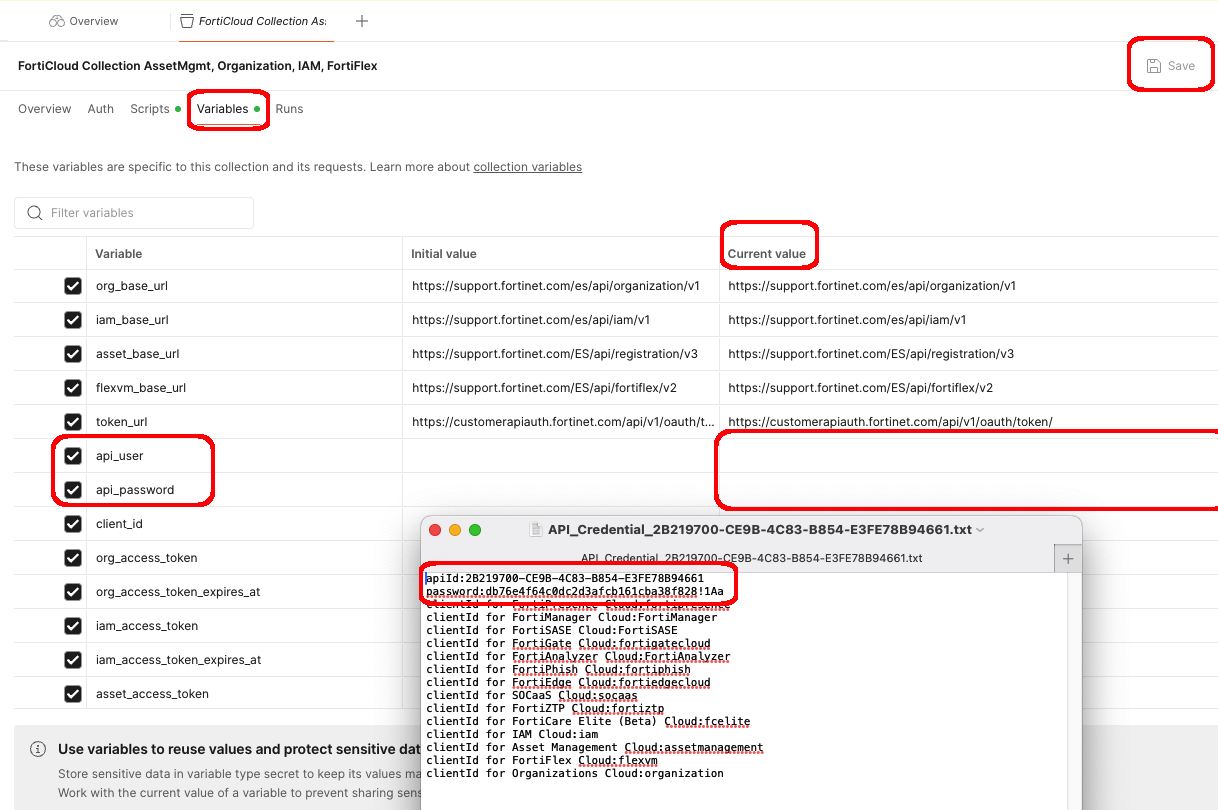Click api_user initial value cell
The width and height of the screenshot is (1218, 810).
pyautogui.click(x=561, y=456)
